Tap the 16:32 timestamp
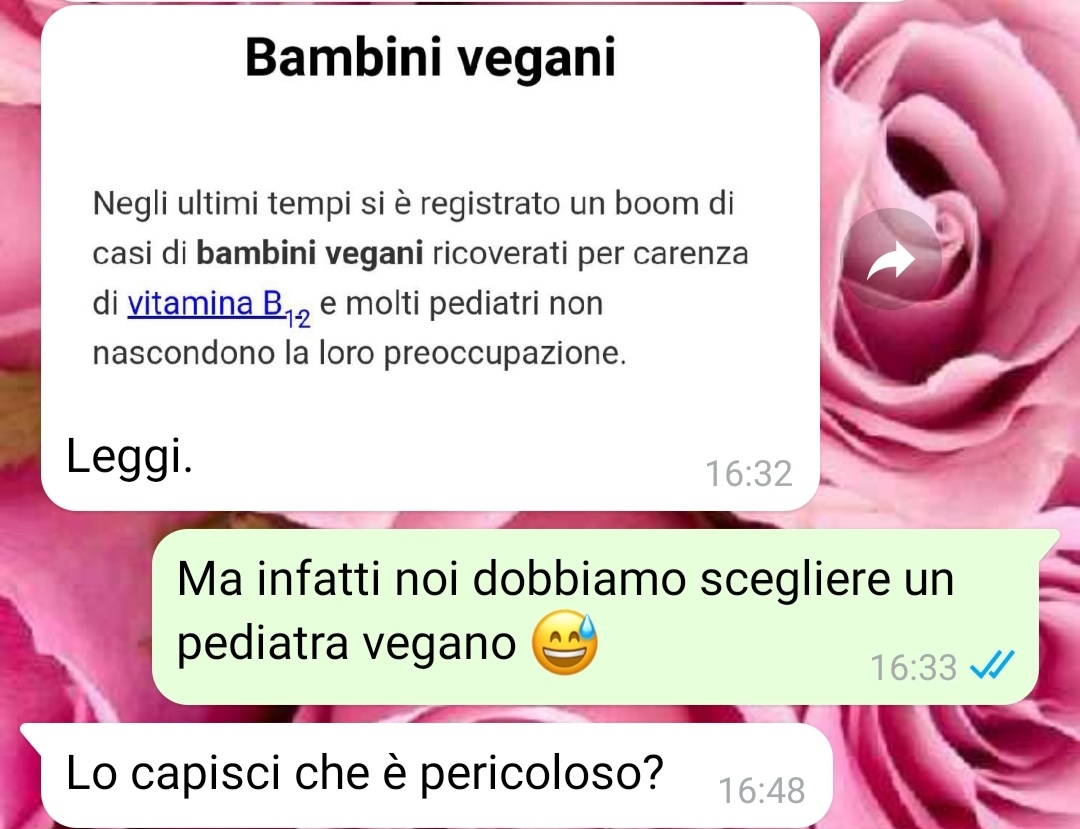 coord(749,474)
